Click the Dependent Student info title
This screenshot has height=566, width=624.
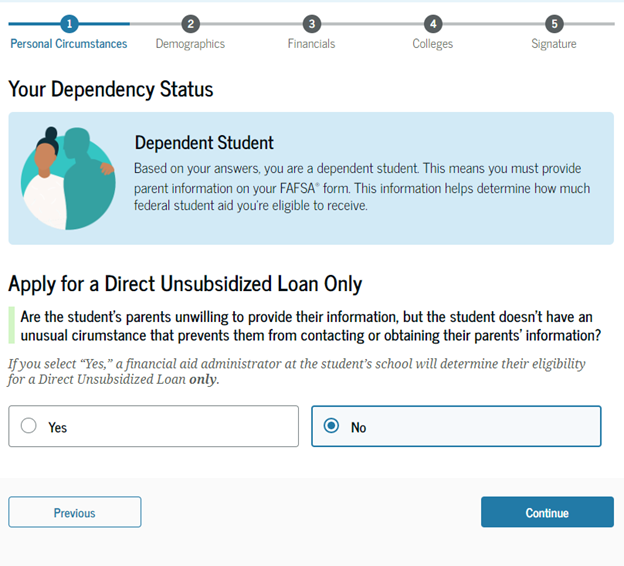pos(204,143)
